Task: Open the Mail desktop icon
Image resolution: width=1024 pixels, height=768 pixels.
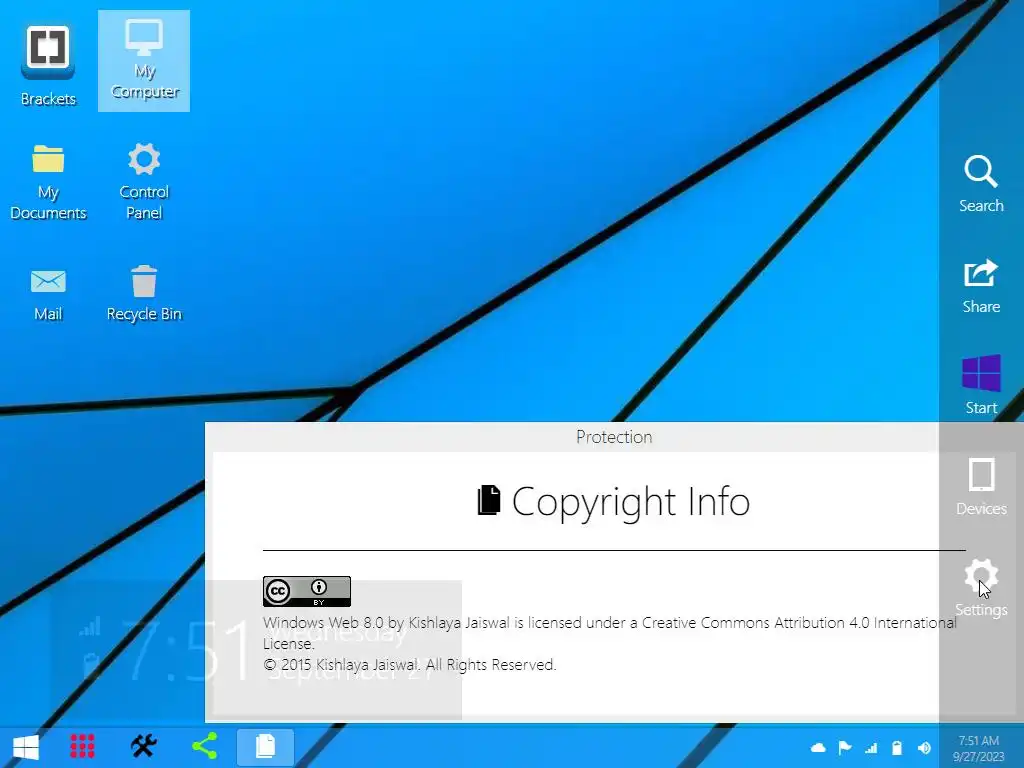Action: [48, 294]
